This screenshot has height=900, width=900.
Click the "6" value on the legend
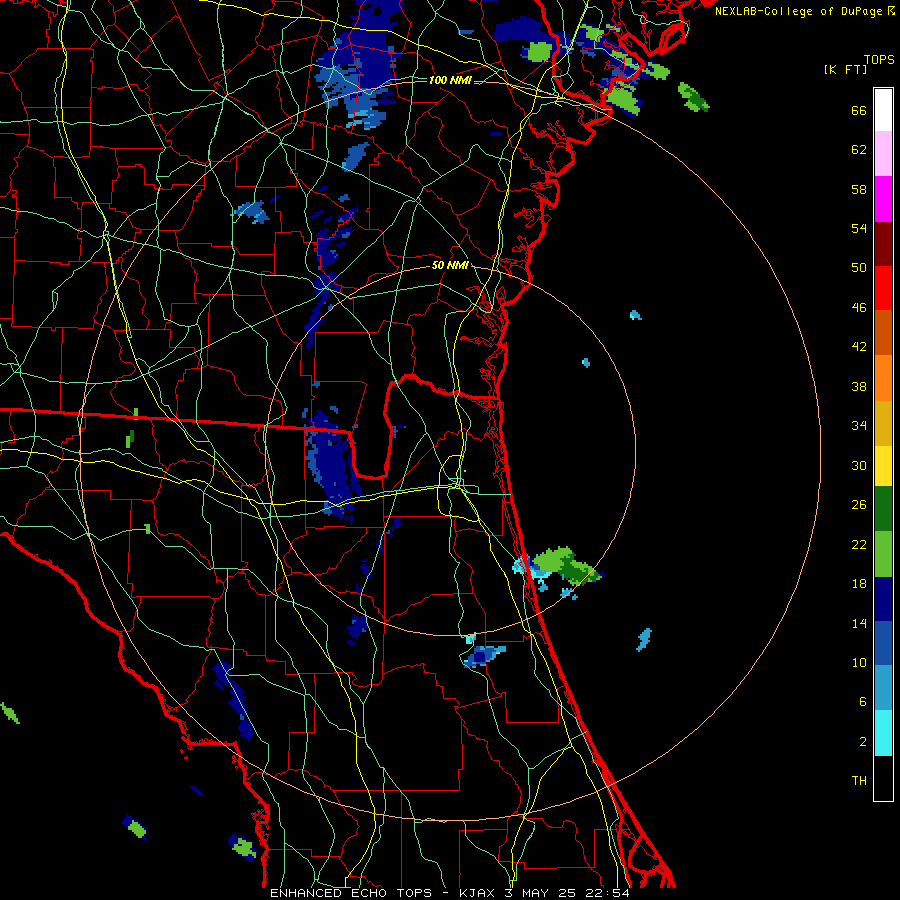pos(863,702)
